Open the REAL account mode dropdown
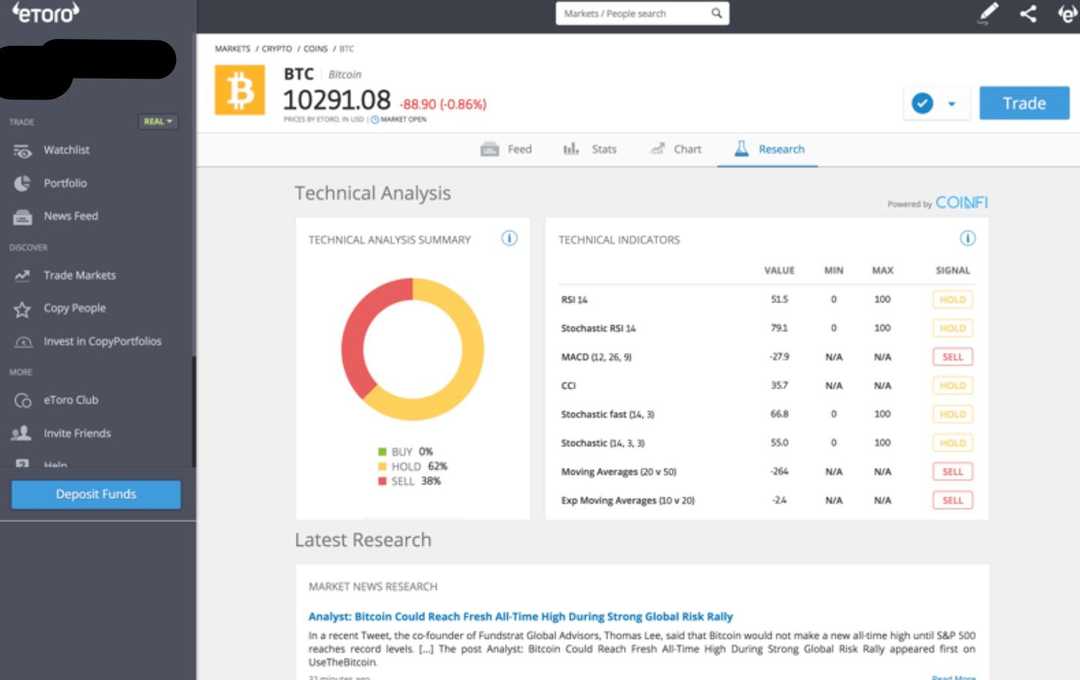 157,121
